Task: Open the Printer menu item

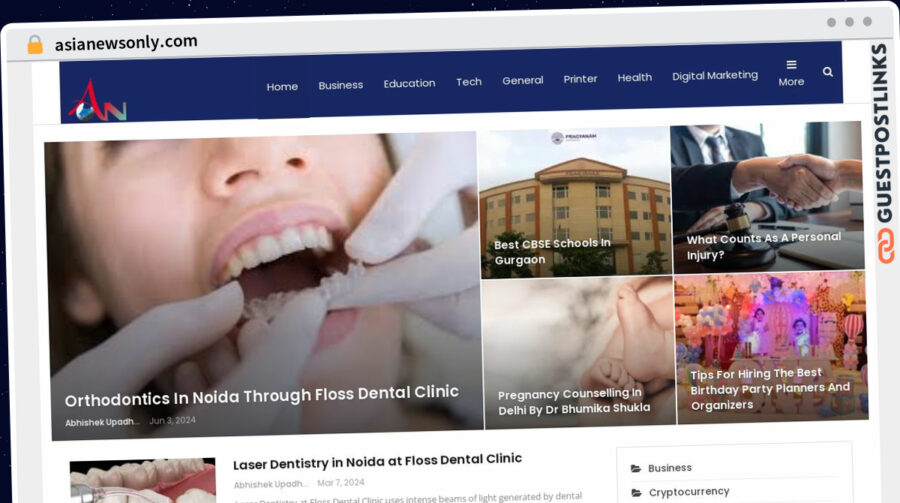Action: coord(580,79)
